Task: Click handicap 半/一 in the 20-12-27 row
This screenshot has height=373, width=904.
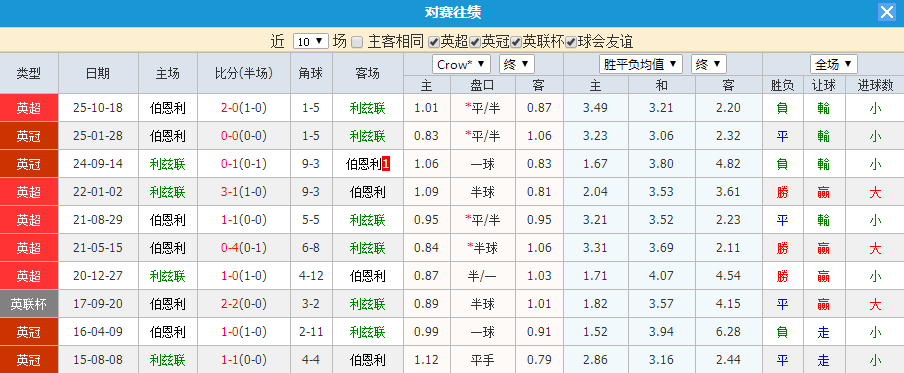Action: pos(483,276)
